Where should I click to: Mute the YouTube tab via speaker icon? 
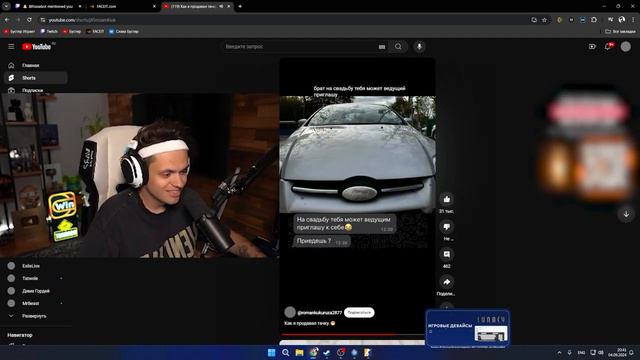(x=221, y=7)
